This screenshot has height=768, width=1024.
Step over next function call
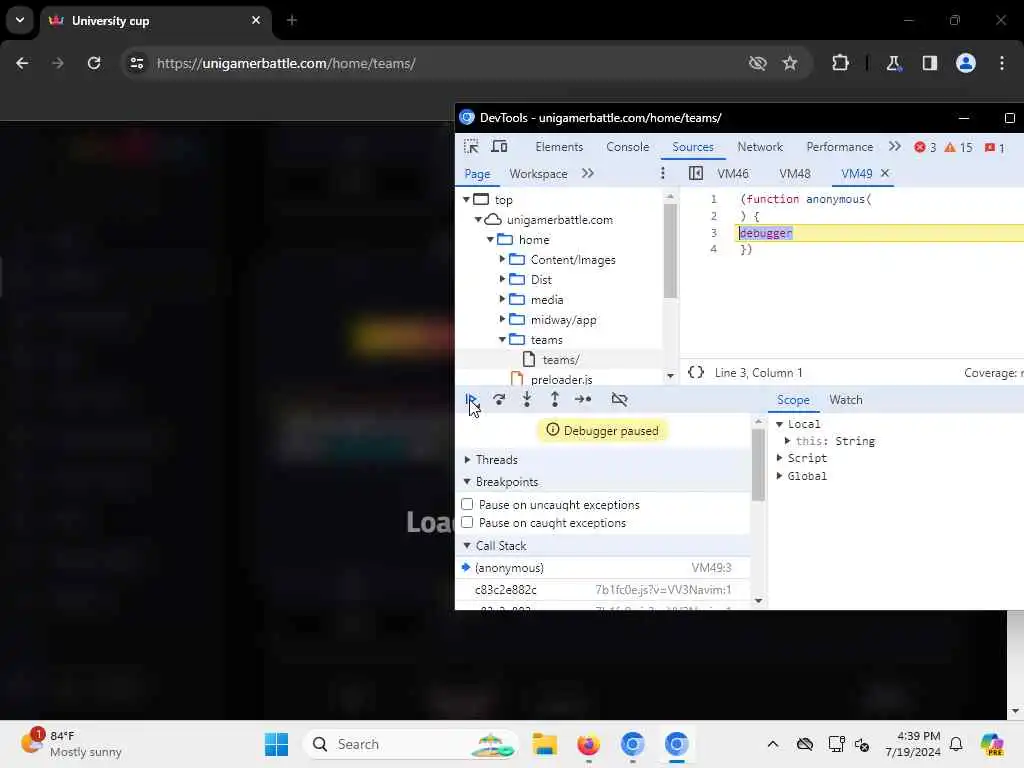[x=499, y=399]
